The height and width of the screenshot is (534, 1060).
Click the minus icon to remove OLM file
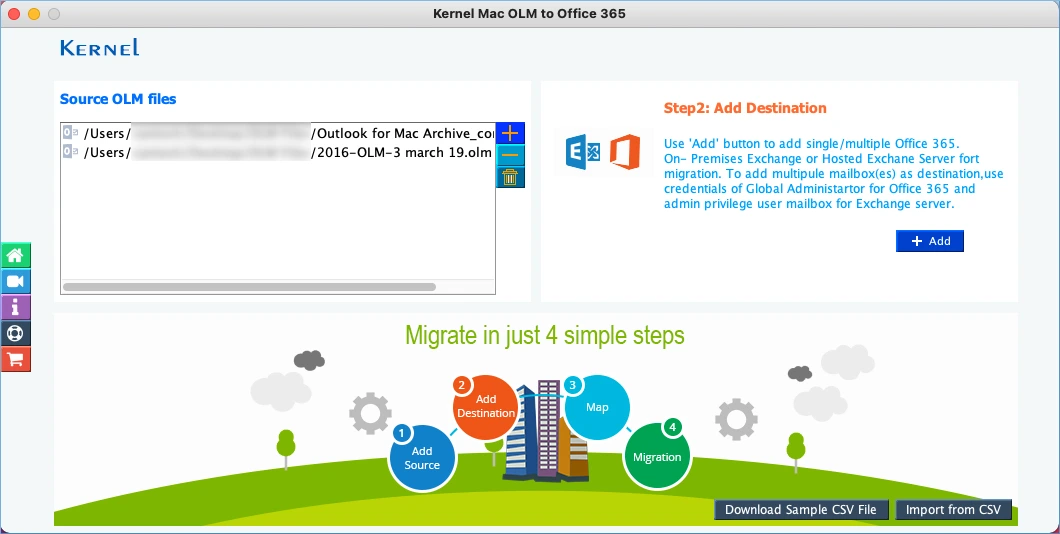coord(510,155)
